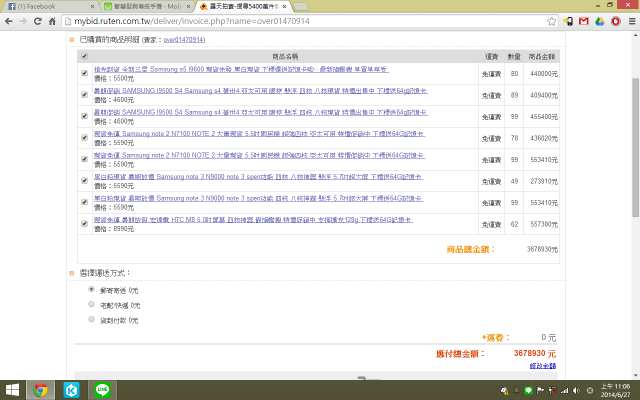Open the note 2 N7100 link in the 553410元 row
Viewport: 640px width, 400px height.
coord(260,155)
